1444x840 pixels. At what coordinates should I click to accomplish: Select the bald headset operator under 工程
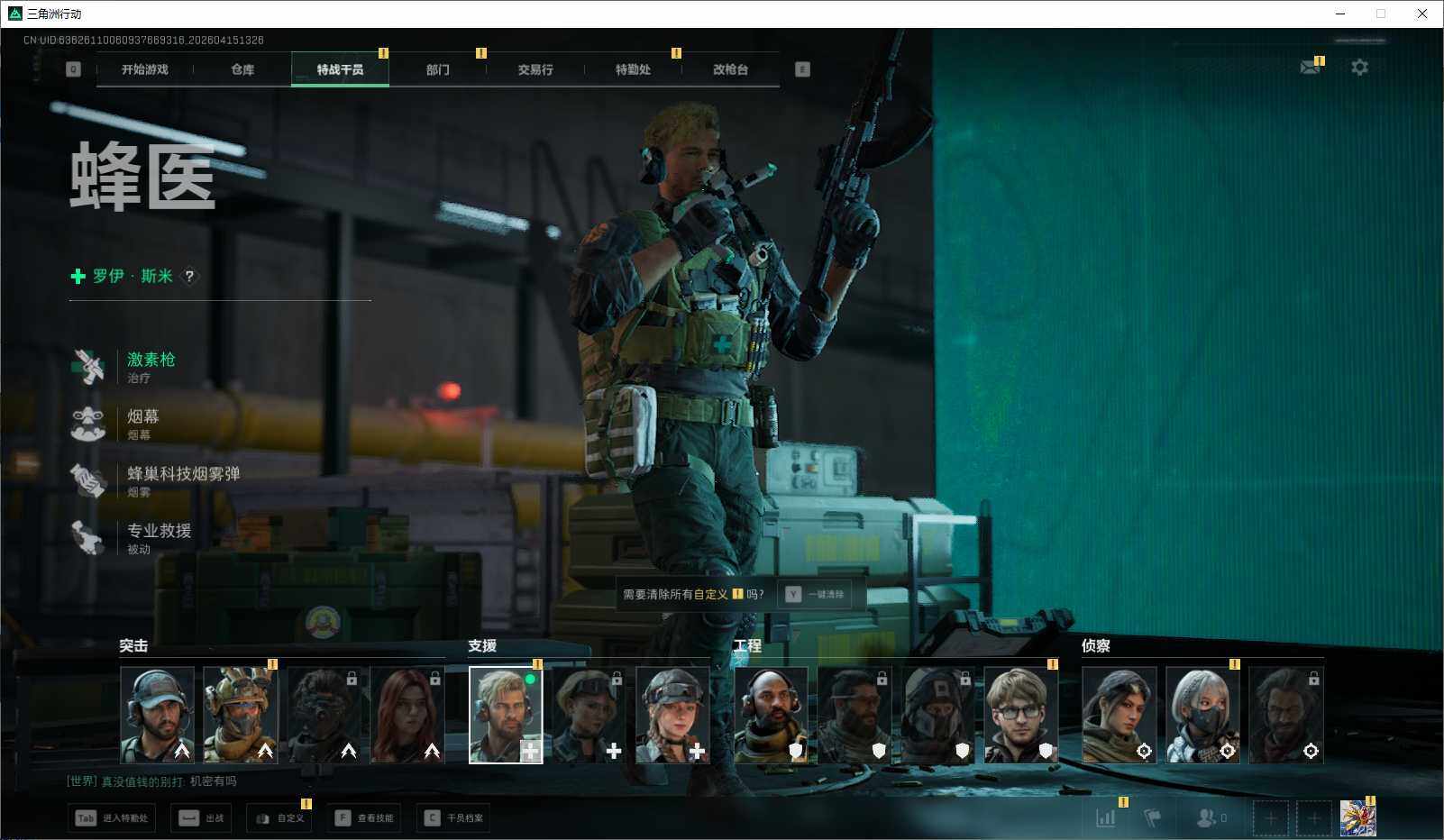[x=771, y=715]
